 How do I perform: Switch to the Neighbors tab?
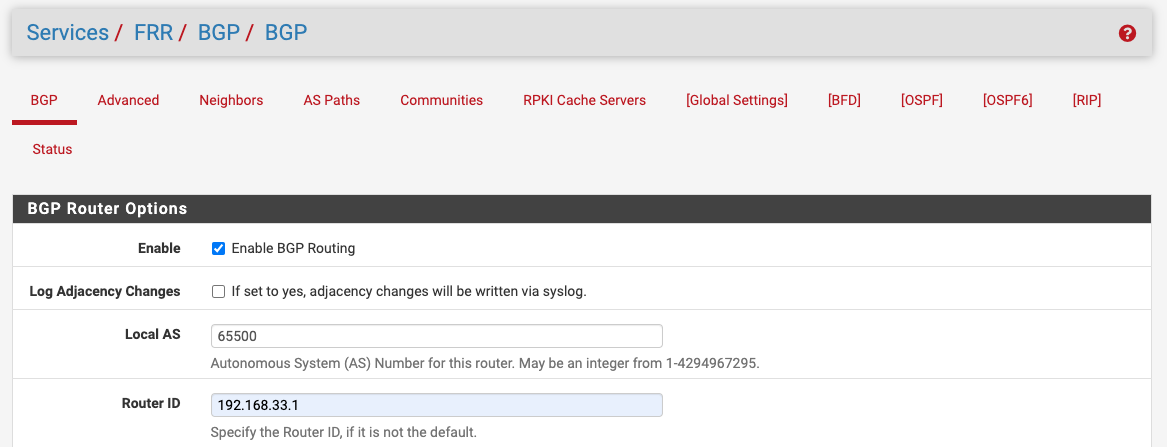coord(231,100)
